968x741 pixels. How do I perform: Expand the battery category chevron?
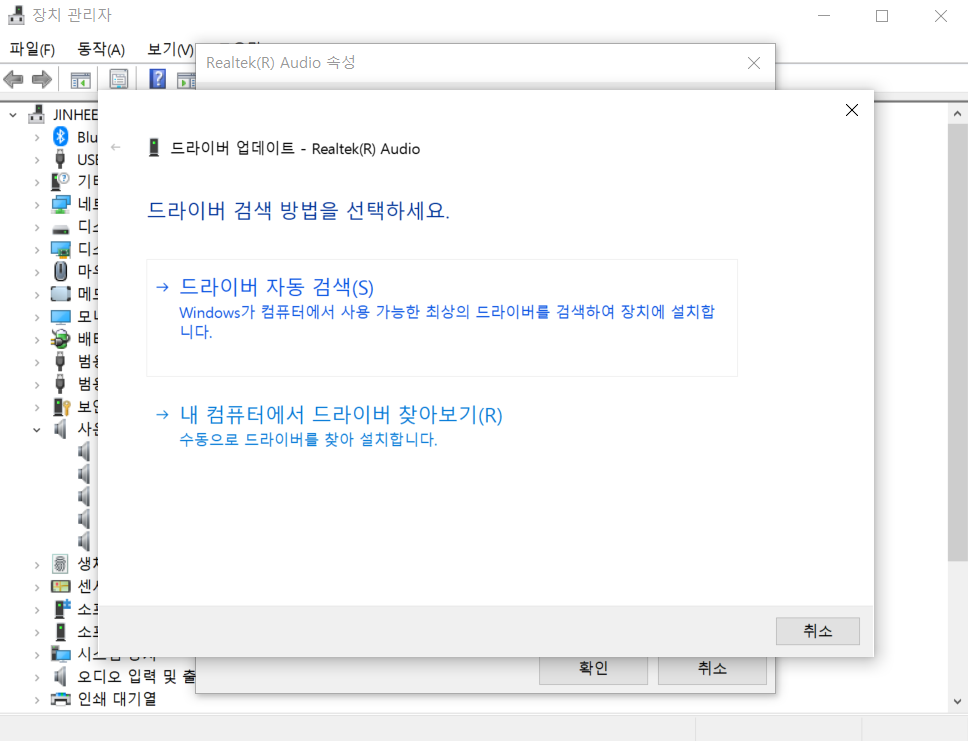point(37,339)
